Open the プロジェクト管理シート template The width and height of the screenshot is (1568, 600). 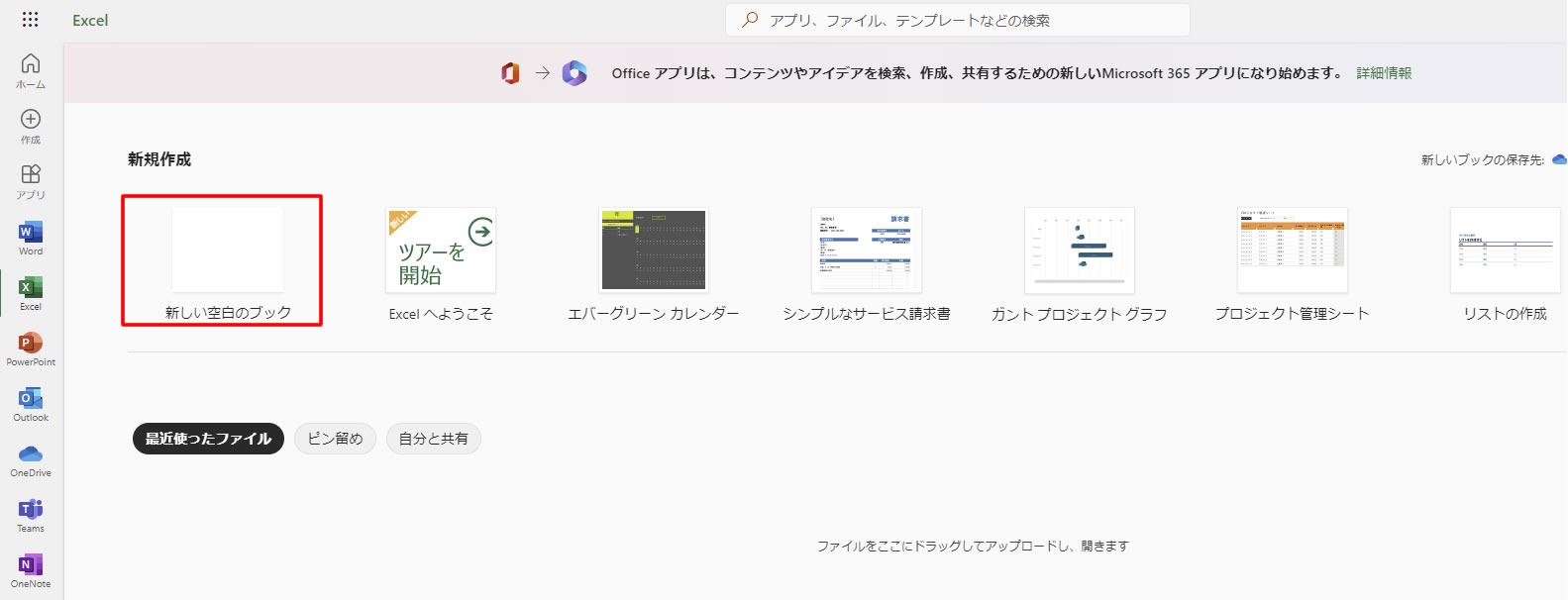(x=1293, y=263)
